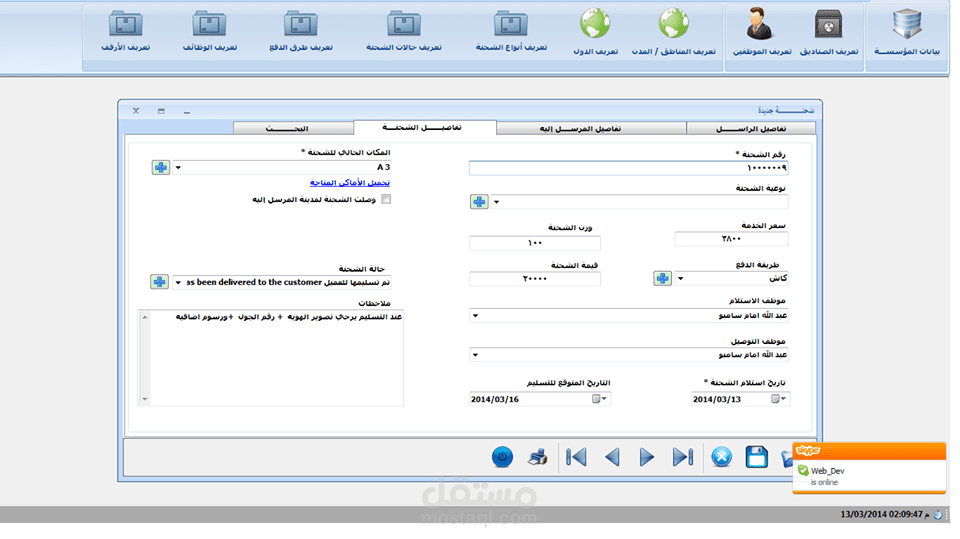Image resolution: width=960 pixels, height=539 pixels.
Task: Jump to the last record
Action: click(683, 457)
